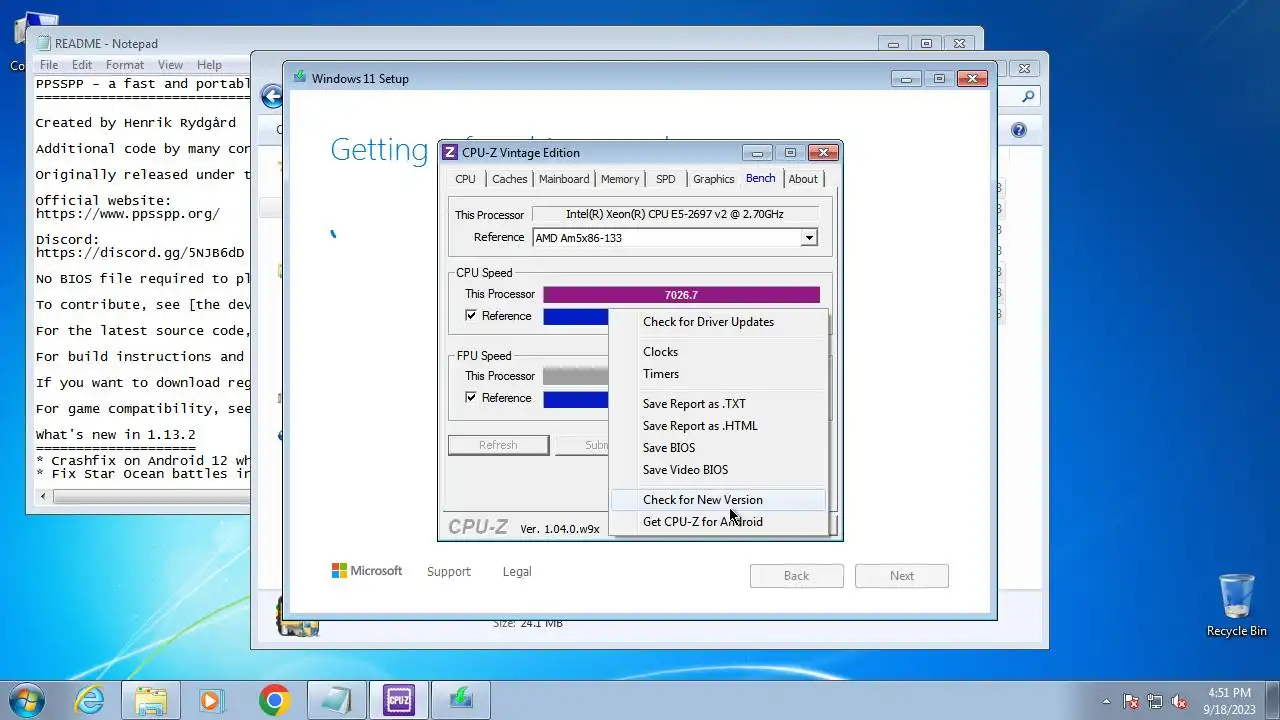Screen dimensions: 1280x720
Task: Open the Recycle Bin desktop icon
Action: coord(1237,605)
